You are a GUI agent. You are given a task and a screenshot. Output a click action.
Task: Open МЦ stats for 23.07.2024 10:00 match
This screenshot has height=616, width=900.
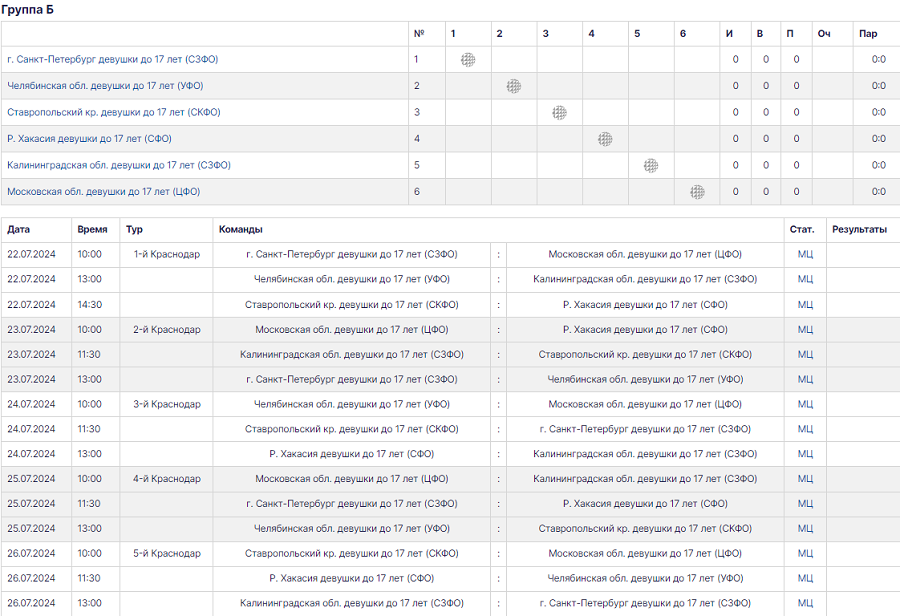point(805,330)
